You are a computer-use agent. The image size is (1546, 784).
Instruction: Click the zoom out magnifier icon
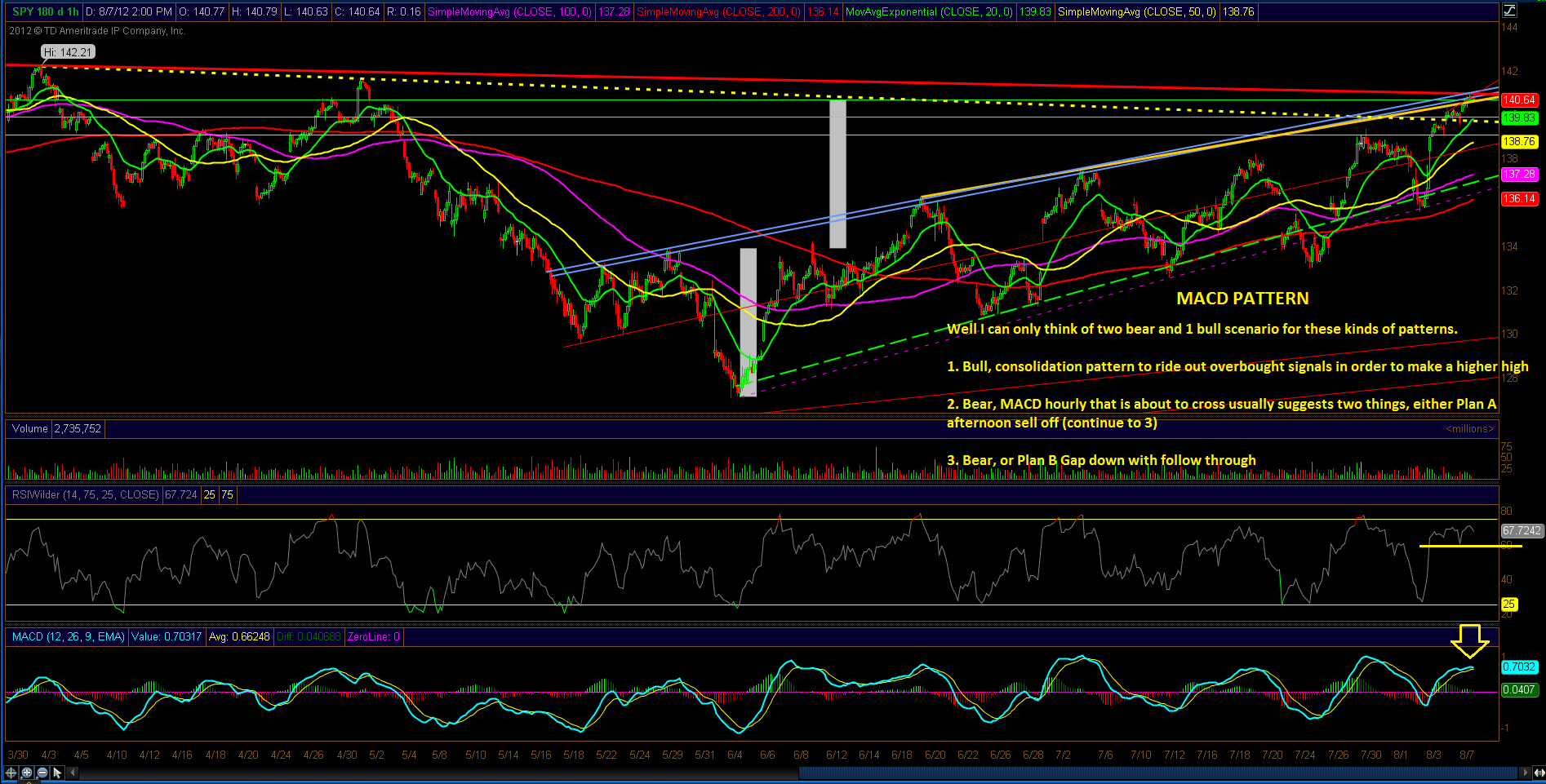(42, 773)
